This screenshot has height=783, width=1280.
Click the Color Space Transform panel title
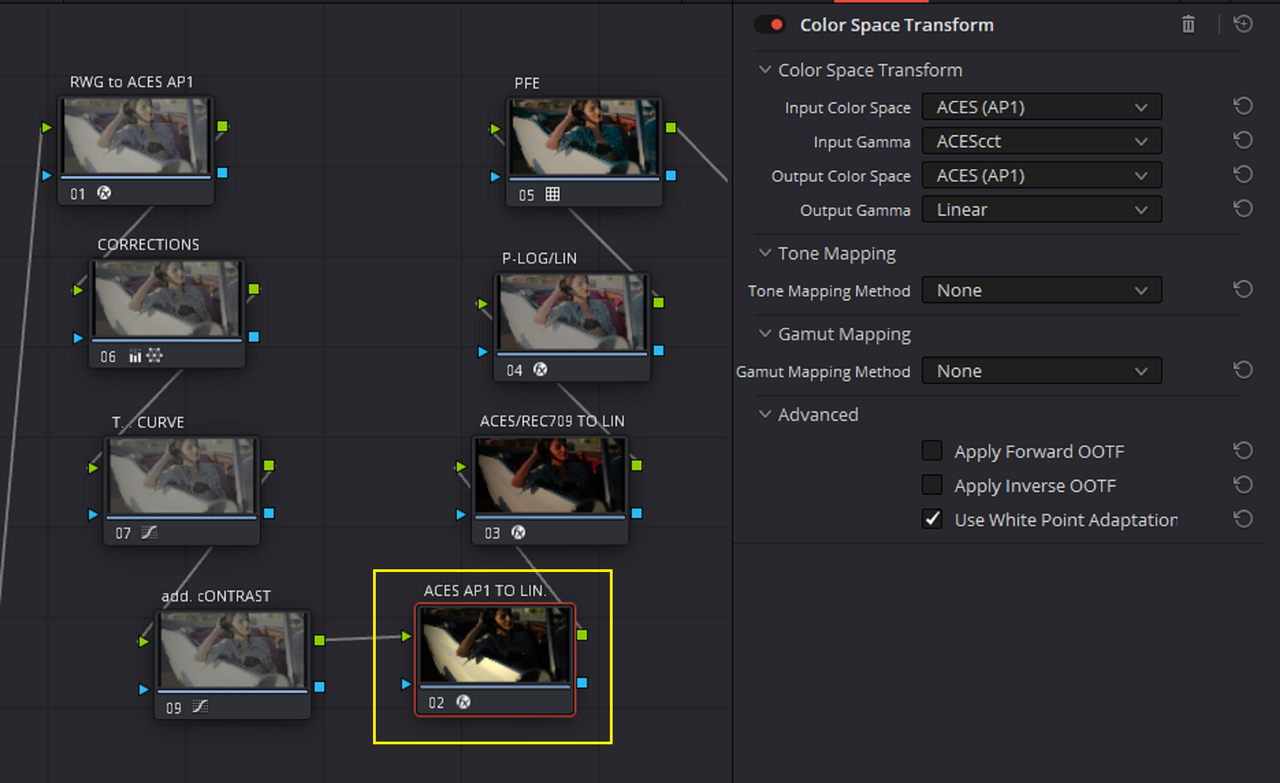897,25
